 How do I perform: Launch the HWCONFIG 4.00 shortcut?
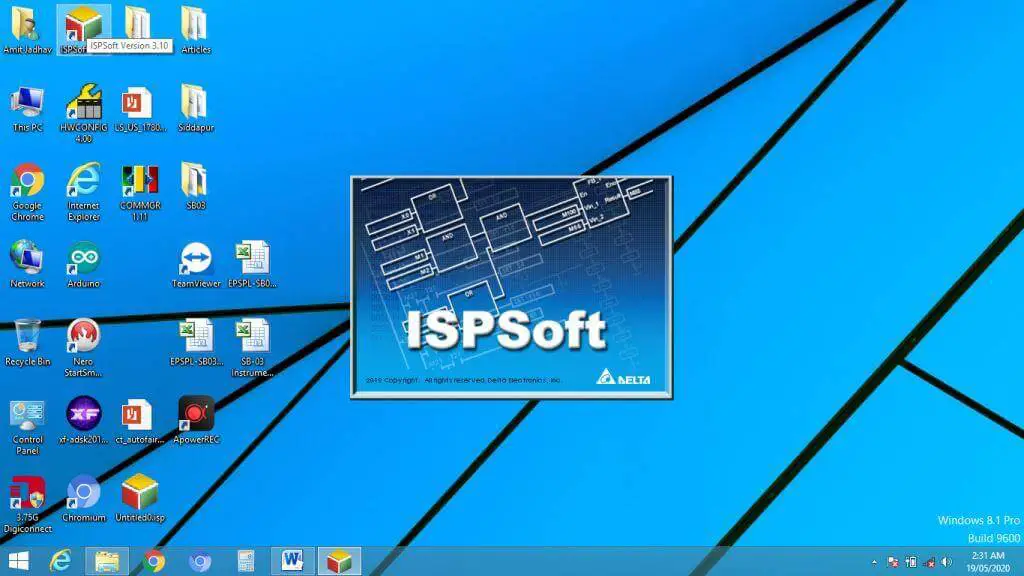(x=83, y=113)
